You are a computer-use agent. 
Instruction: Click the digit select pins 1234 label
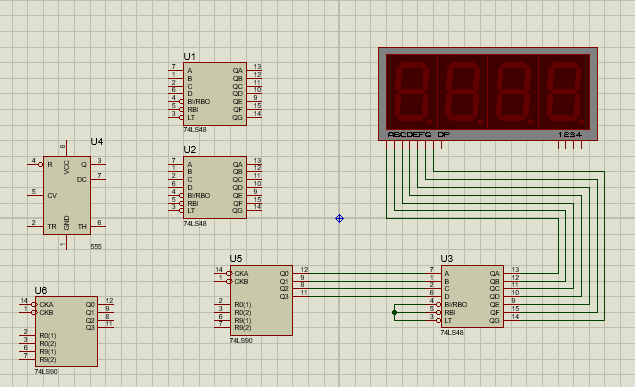tap(570, 134)
